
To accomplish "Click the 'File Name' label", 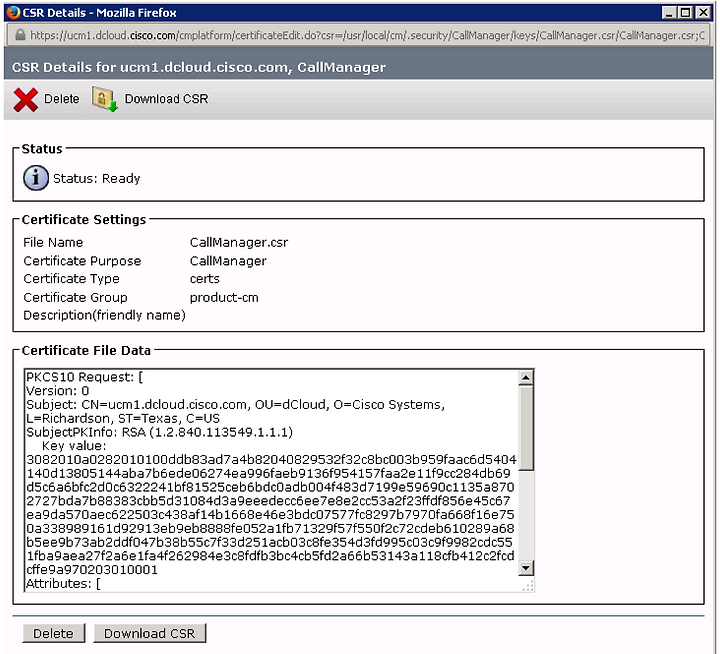I will [x=53, y=242].
